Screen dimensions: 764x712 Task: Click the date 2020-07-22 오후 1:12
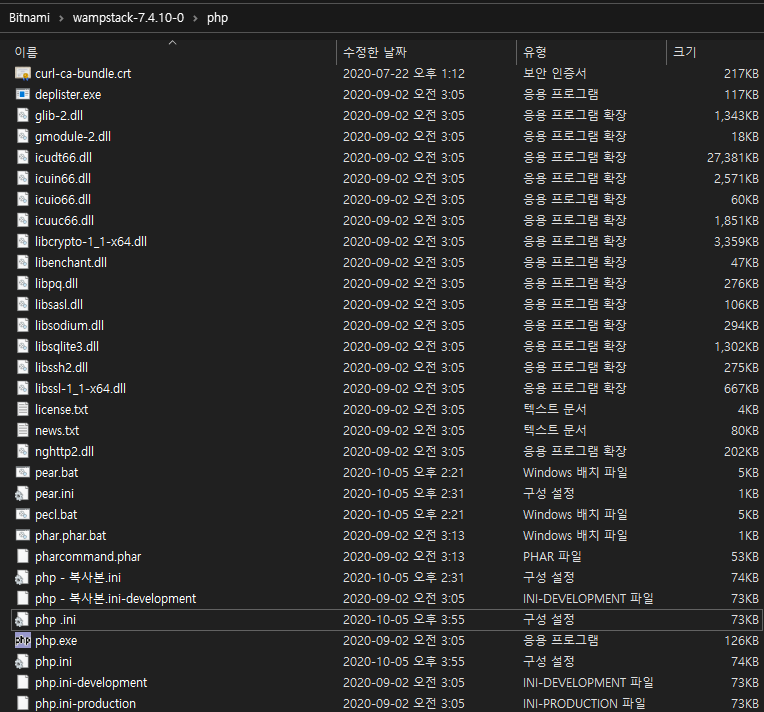pyautogui.click(x=404, y=74)
